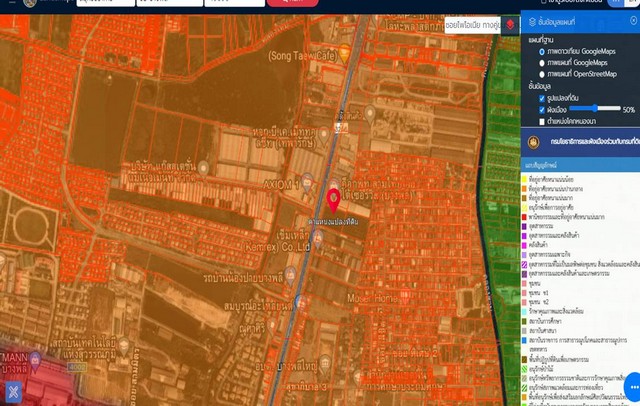
Task: Click the Moser Home red marker
Action: pyautogui.click(x=404, y=297)
